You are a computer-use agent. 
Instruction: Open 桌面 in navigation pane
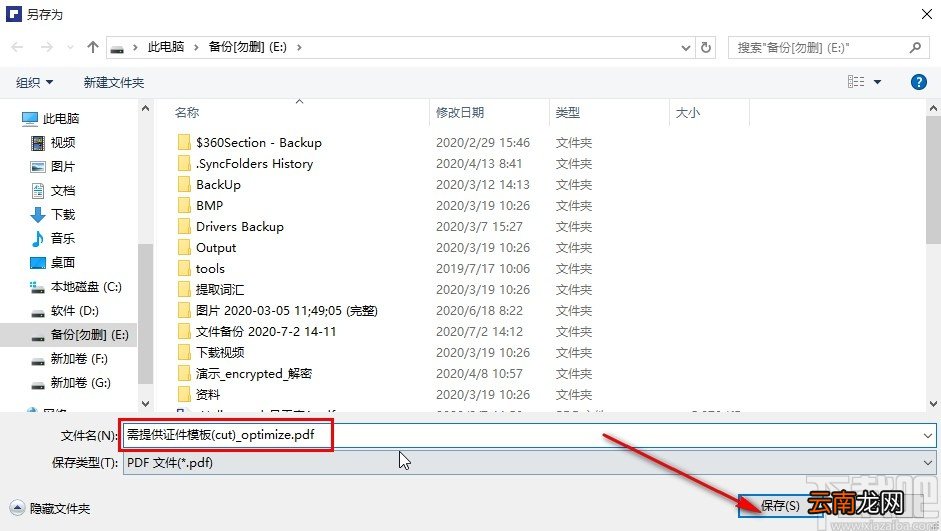click(53, 262)
